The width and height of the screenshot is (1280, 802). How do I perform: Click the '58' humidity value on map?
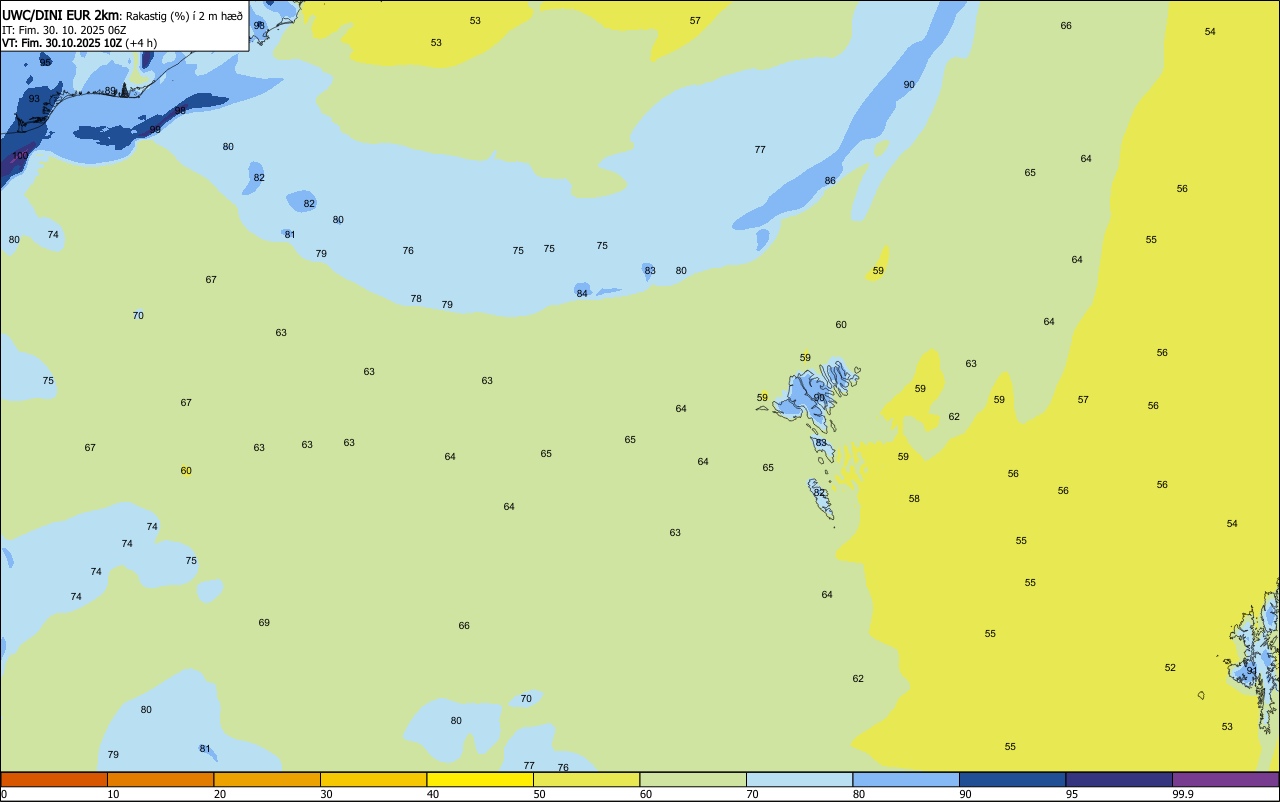pyautogui.click(x=914, y=498)
